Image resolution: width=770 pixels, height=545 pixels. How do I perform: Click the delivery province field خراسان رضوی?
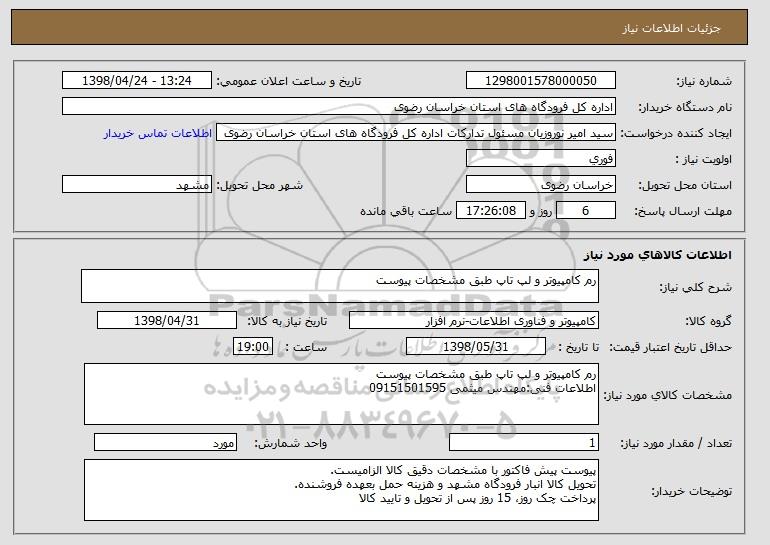541,185
